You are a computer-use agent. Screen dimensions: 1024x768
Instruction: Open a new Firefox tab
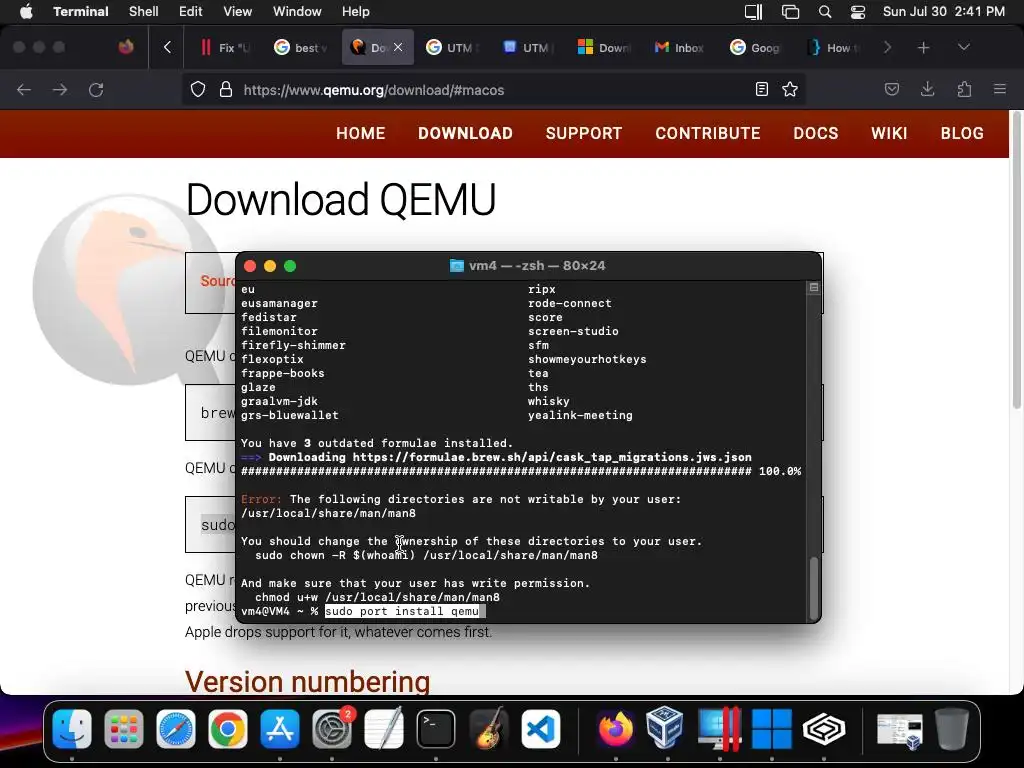pos(923,47)
